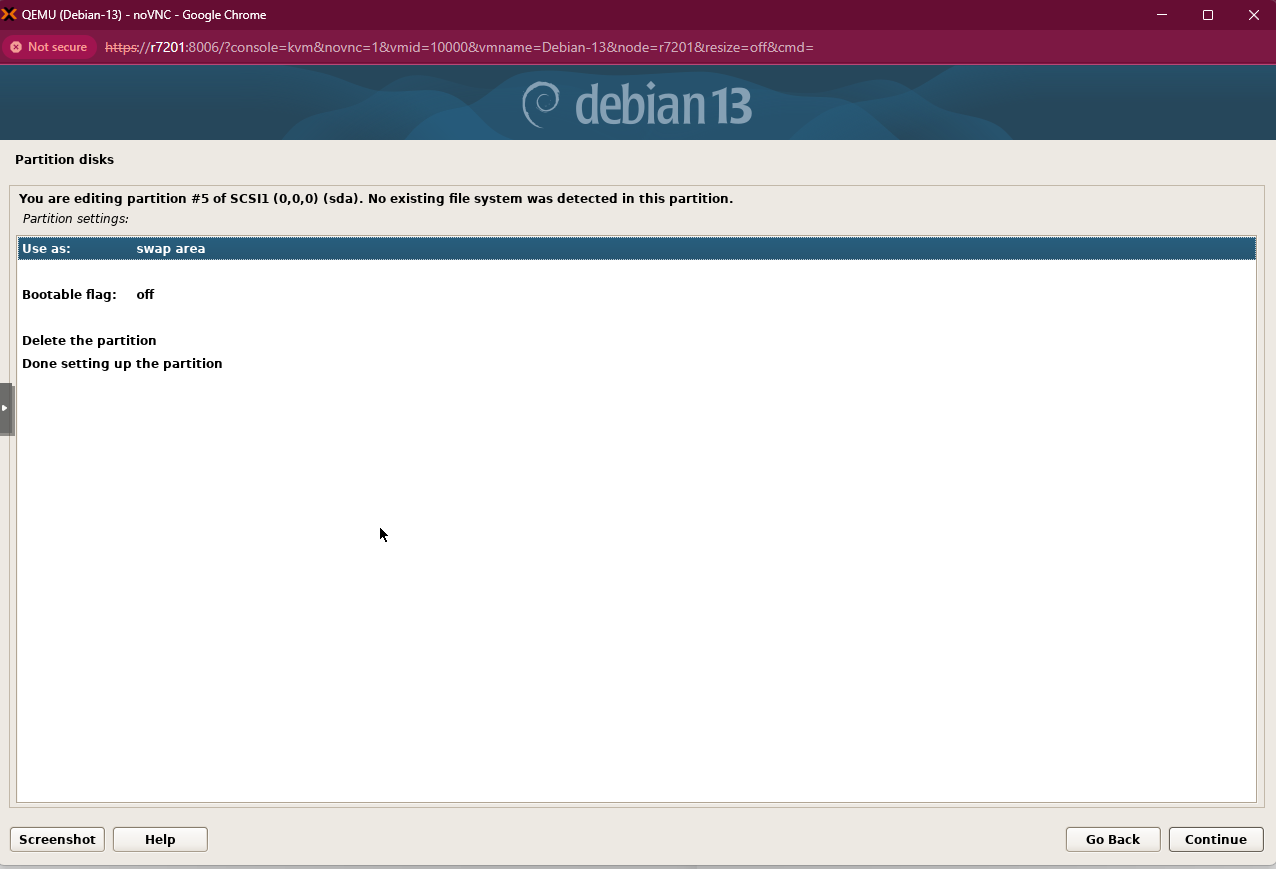Maximize the noVNC Chrome window
1276x869 pixels.
pyautogui.click(x=1208, y=15)
